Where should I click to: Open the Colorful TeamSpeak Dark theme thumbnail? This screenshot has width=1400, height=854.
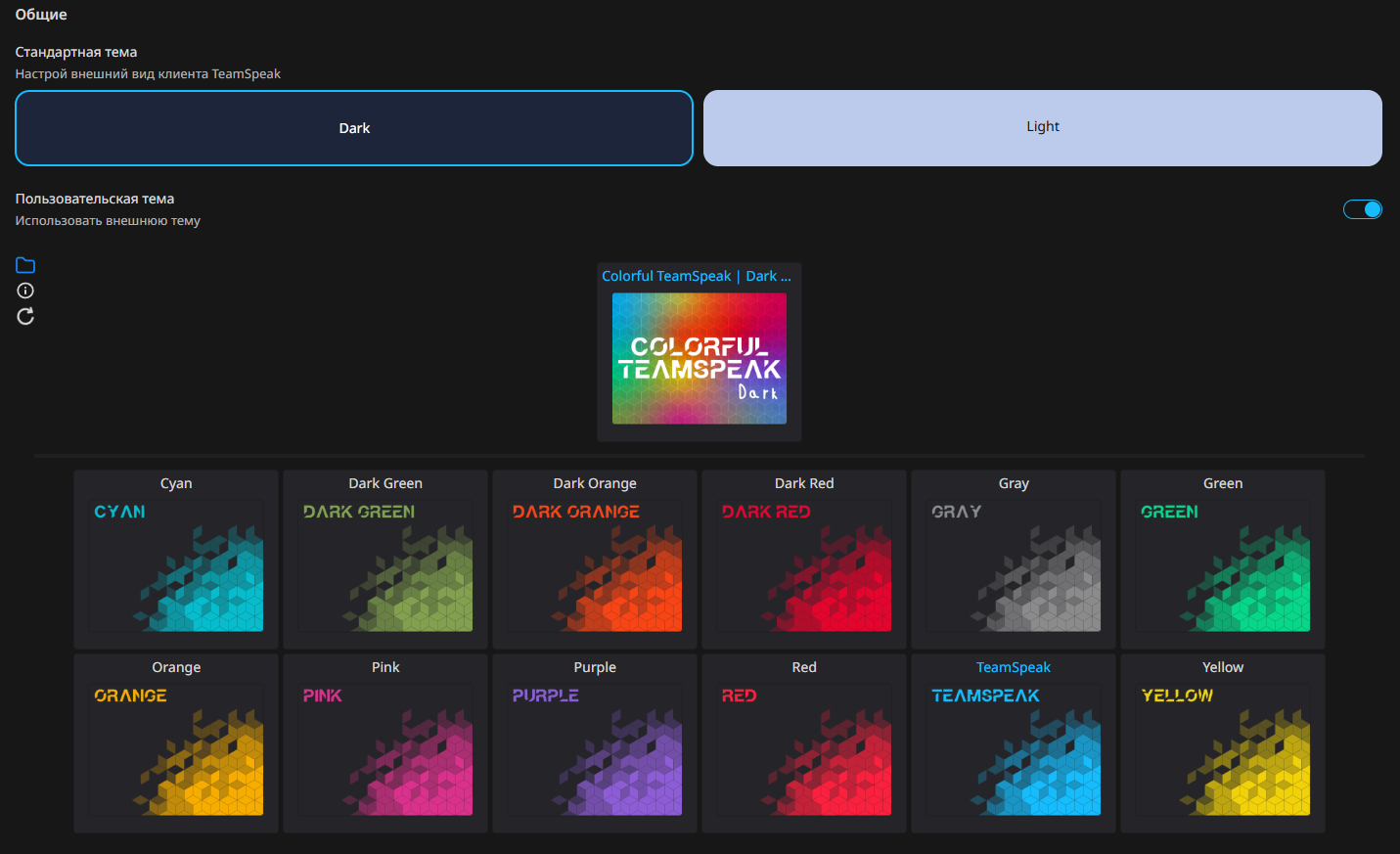pos(700,359)
